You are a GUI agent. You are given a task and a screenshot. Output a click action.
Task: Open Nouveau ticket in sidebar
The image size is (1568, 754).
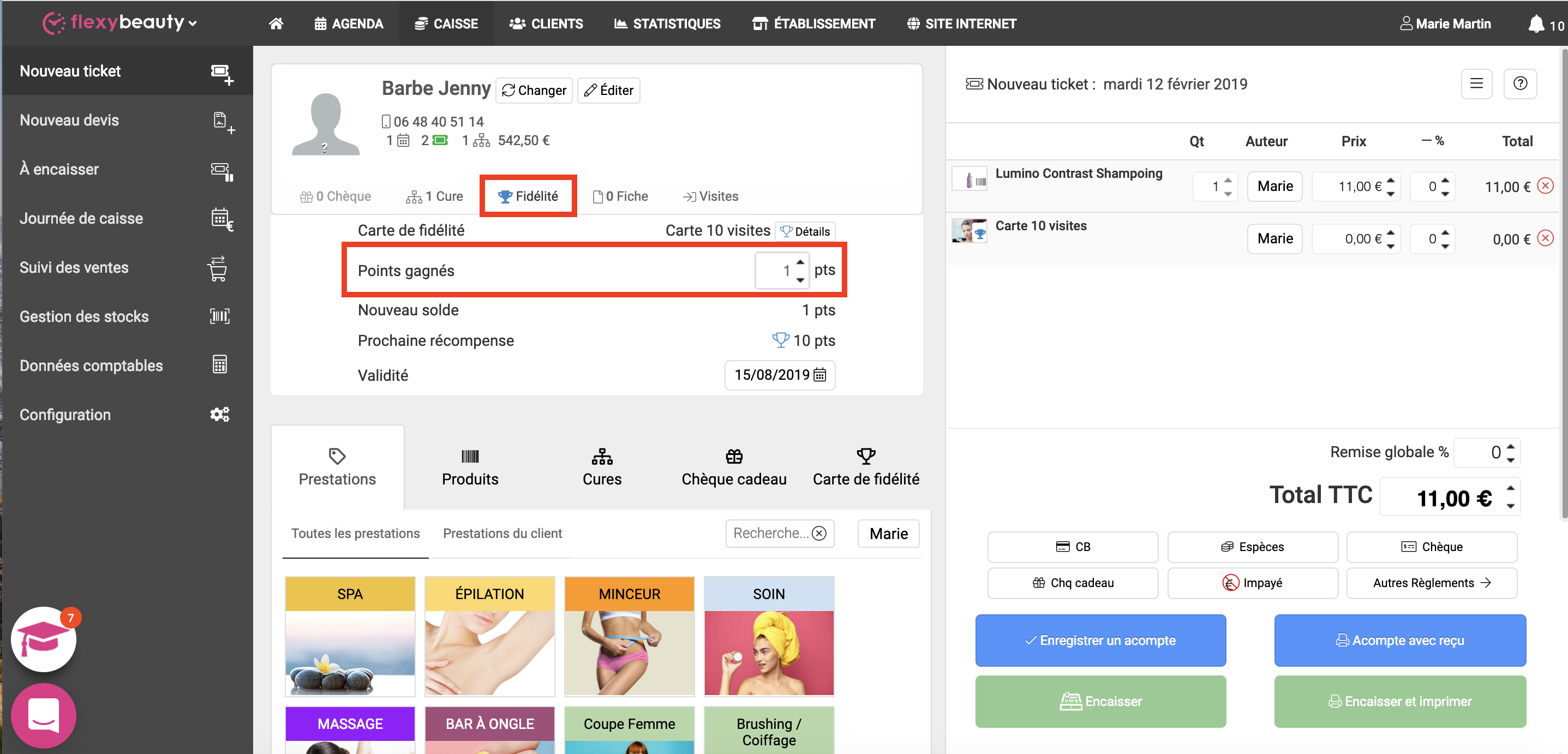(x=127, y=71)
